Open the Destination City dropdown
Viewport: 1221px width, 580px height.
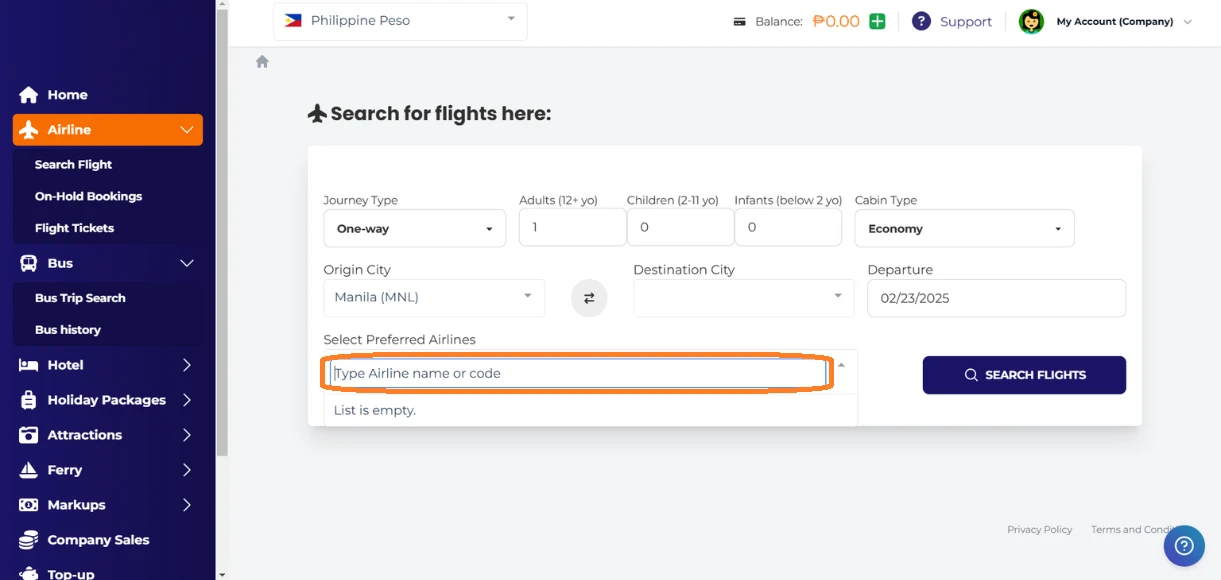pos(743,298)
